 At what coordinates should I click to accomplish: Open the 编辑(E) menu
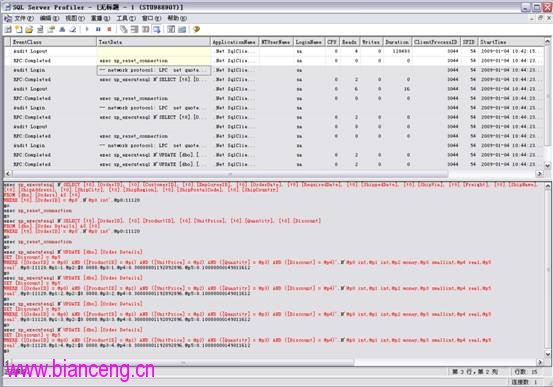pyautogui.click(x=49, y=18)
